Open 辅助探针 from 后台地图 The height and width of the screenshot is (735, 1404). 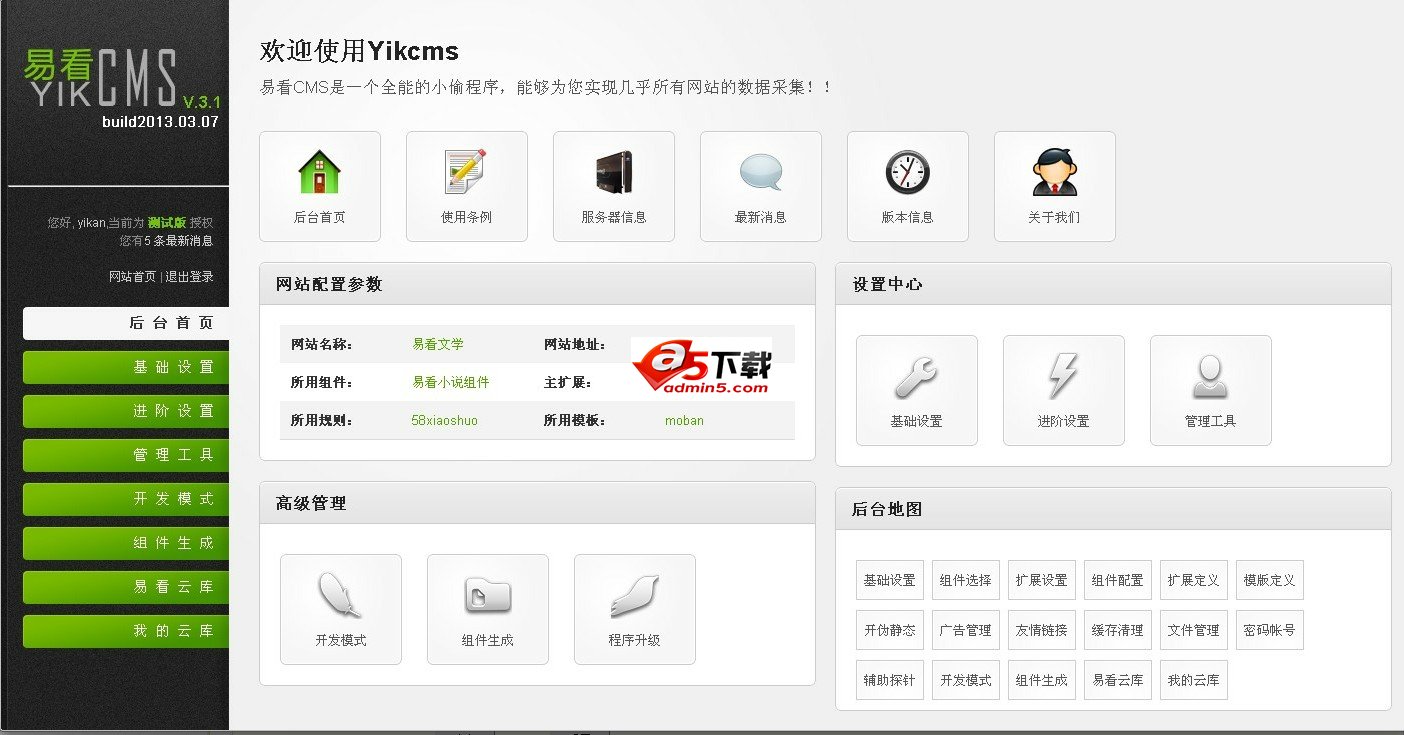pos(890,680)
